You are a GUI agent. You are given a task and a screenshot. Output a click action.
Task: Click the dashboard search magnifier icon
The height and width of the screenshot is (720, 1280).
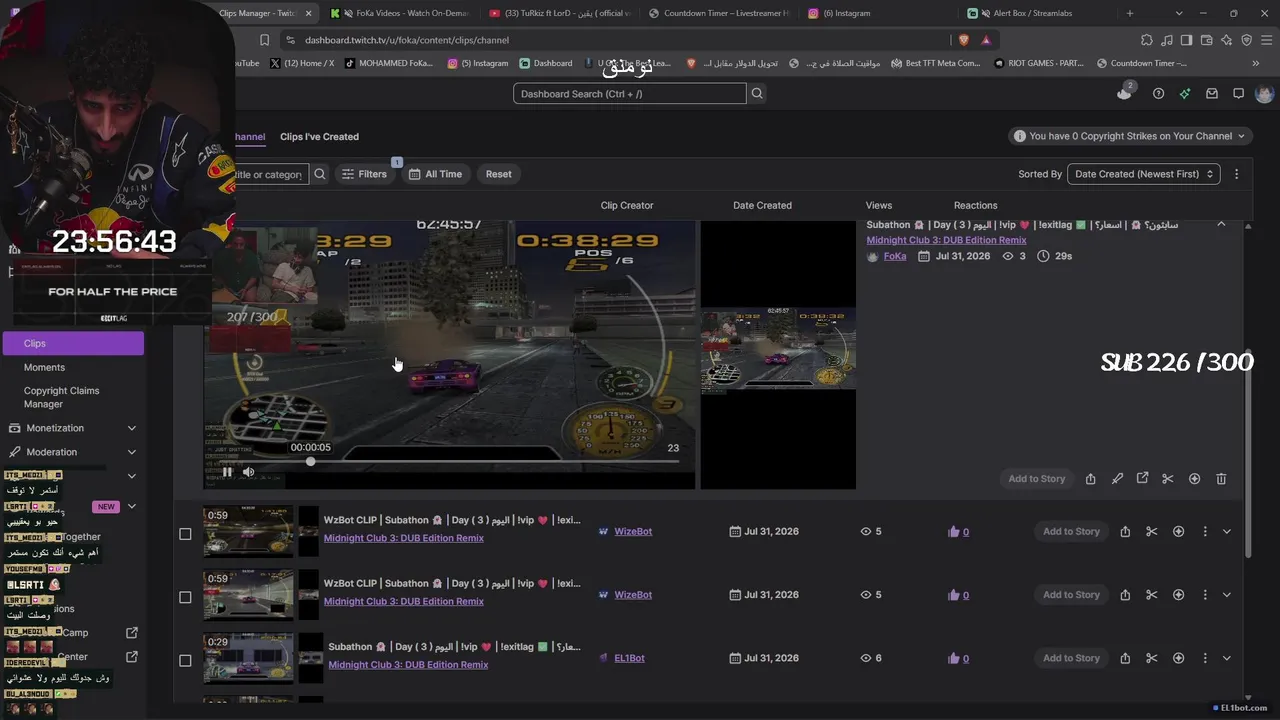[757, 93]
